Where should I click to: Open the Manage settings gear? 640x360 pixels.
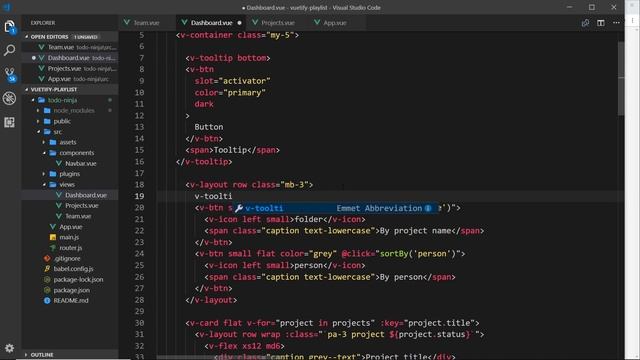(x=9, y=348)
